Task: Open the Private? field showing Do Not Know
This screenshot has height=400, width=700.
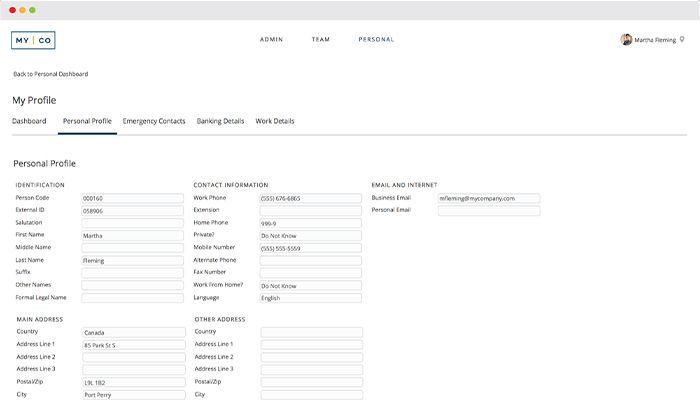Action: pyautogui.click(x=310, y=235)
